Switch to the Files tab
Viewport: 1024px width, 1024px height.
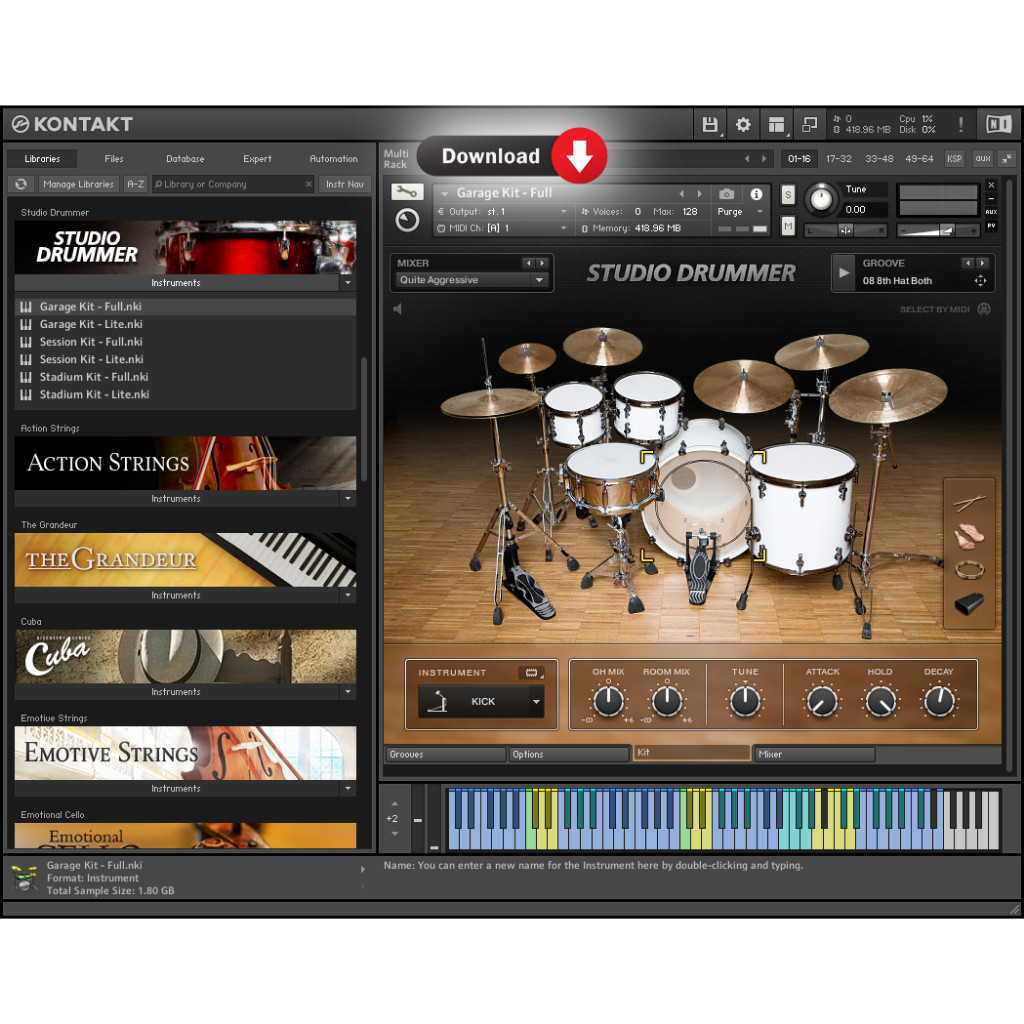(x=114, y=159)
